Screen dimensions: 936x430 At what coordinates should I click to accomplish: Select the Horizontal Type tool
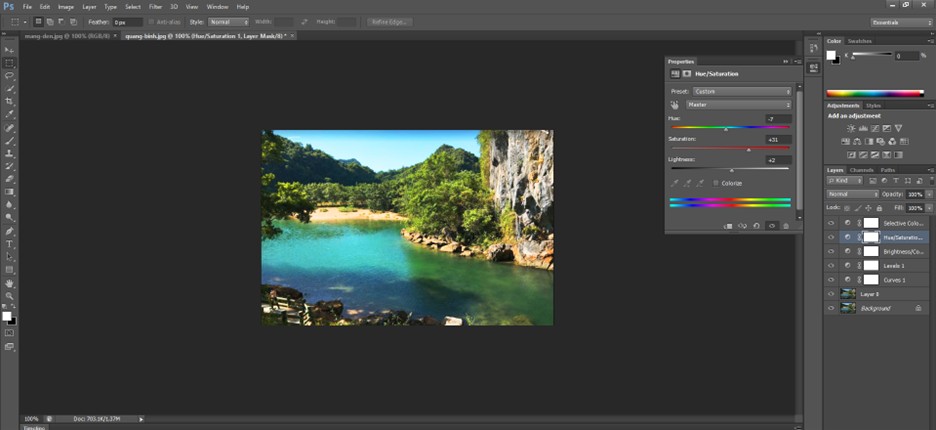[9, 244]
